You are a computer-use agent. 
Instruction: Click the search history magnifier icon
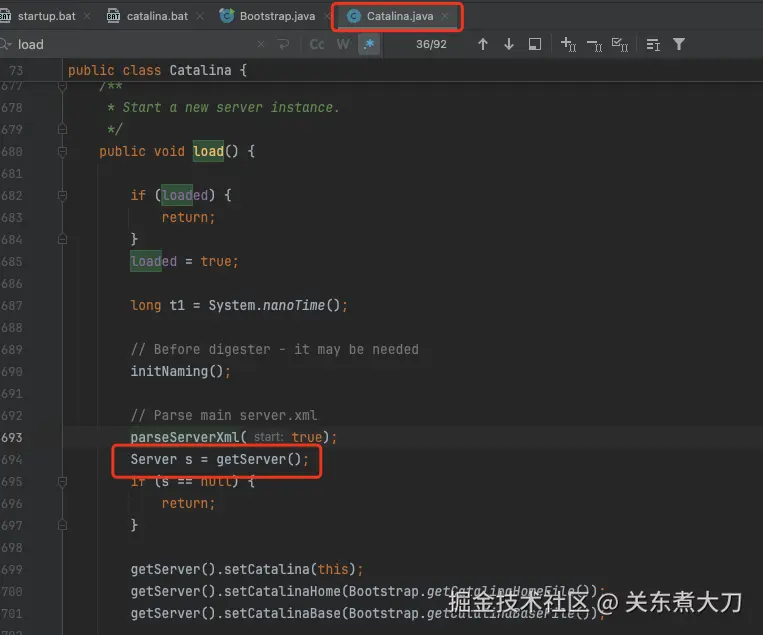pos(6,44)
